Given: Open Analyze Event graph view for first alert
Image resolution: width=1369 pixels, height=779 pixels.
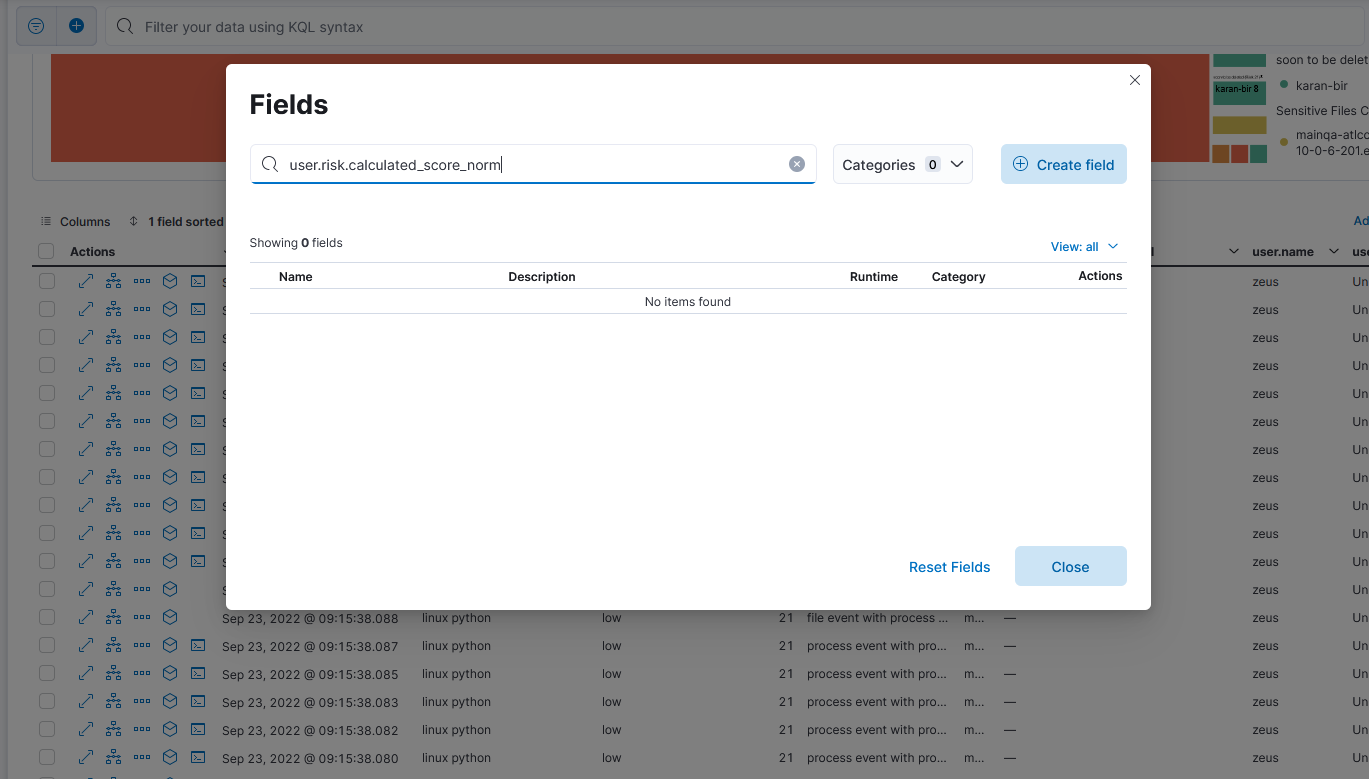Looking at the screenshot, I should coord(111,281).
